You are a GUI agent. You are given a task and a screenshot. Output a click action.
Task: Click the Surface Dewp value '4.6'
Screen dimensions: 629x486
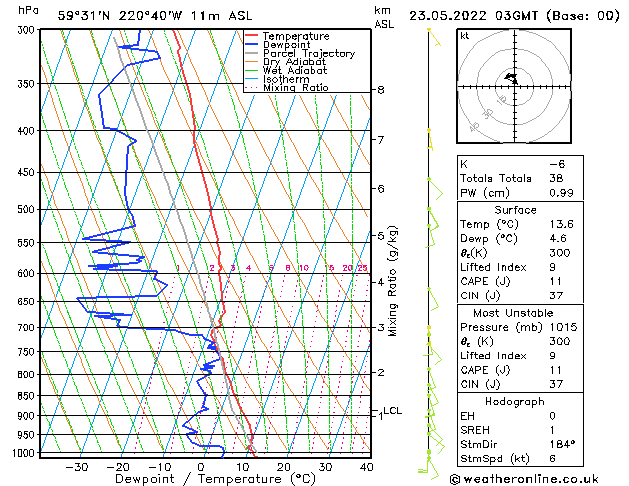[x=558, y=239]
